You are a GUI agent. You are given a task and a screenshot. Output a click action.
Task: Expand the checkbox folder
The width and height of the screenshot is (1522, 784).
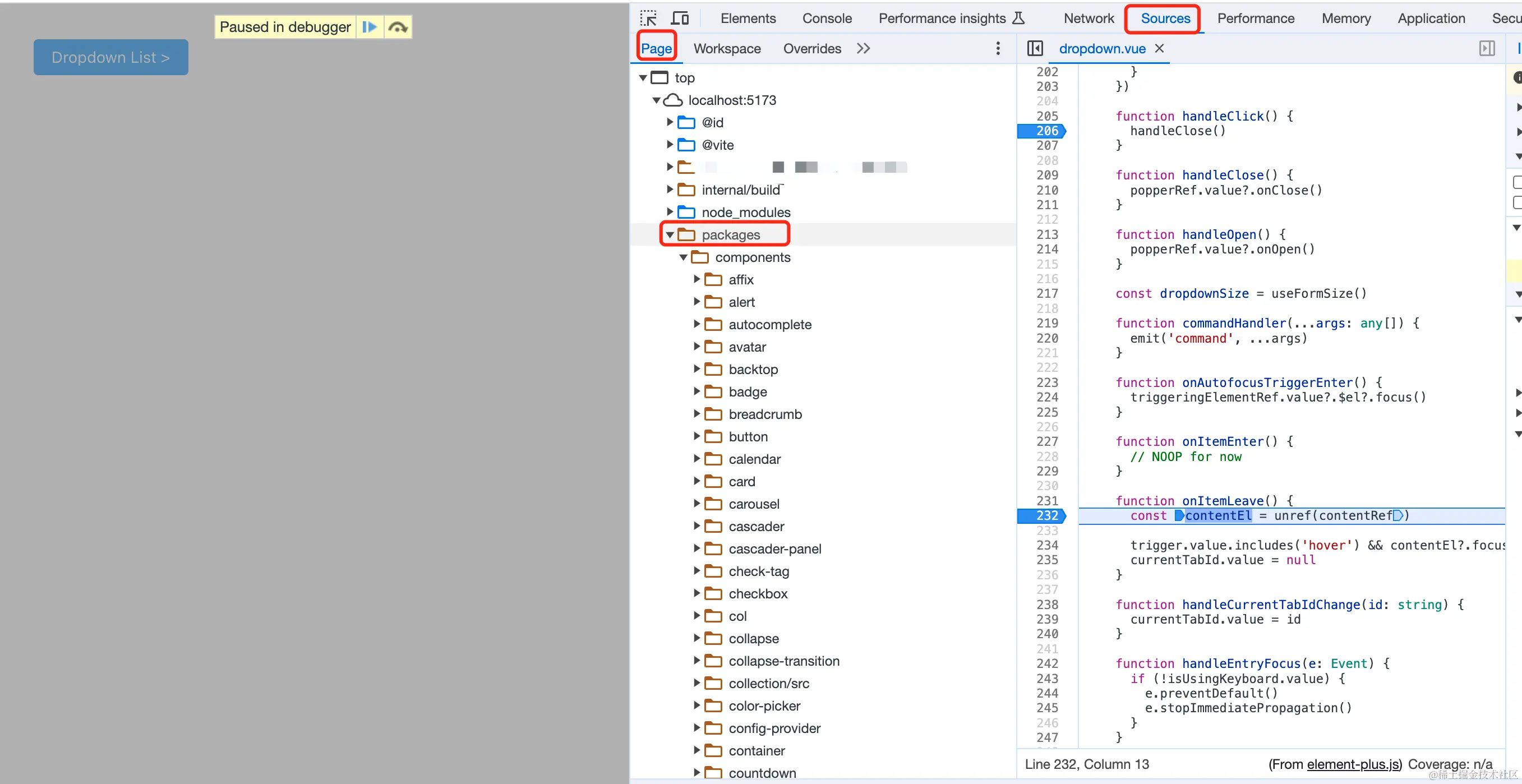697,594
